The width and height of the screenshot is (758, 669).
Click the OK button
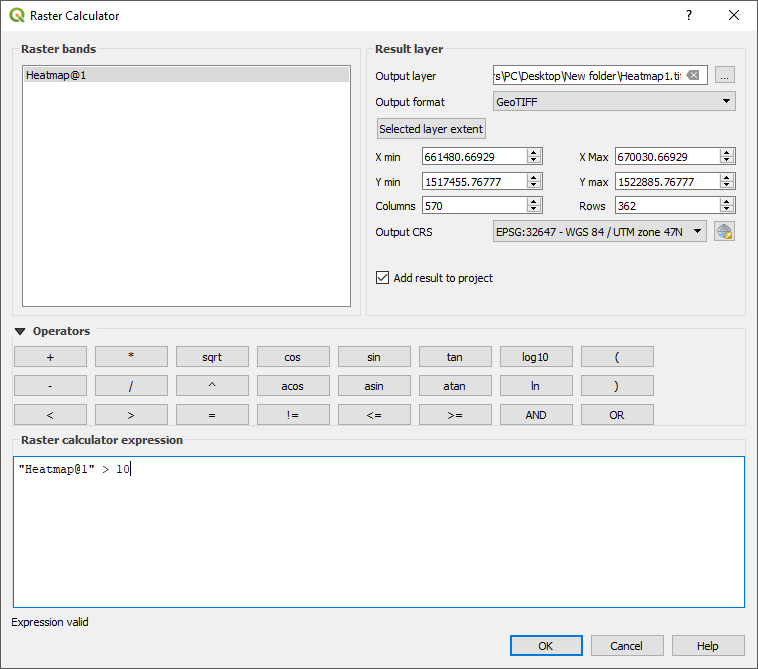(546, 646)
